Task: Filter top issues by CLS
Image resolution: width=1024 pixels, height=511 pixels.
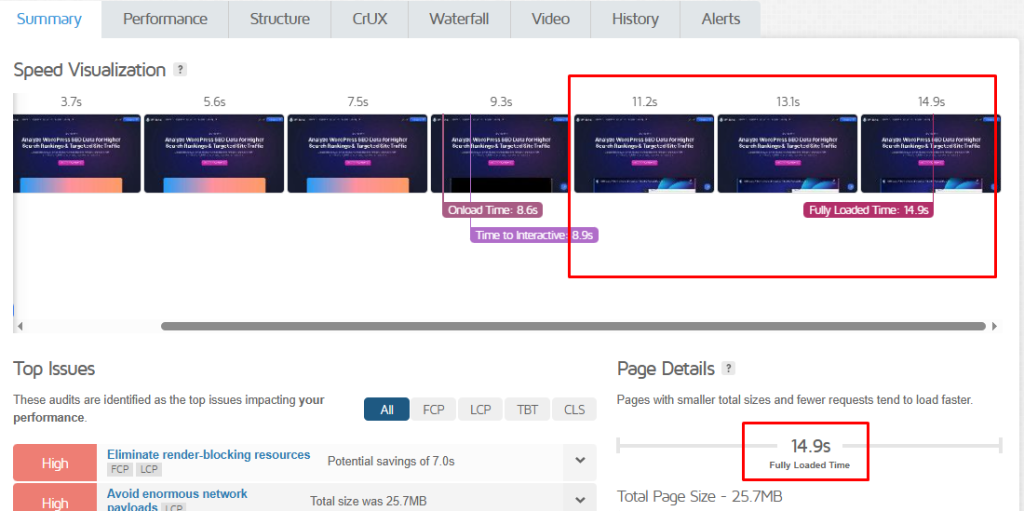Action: click(x=575, y=410)
